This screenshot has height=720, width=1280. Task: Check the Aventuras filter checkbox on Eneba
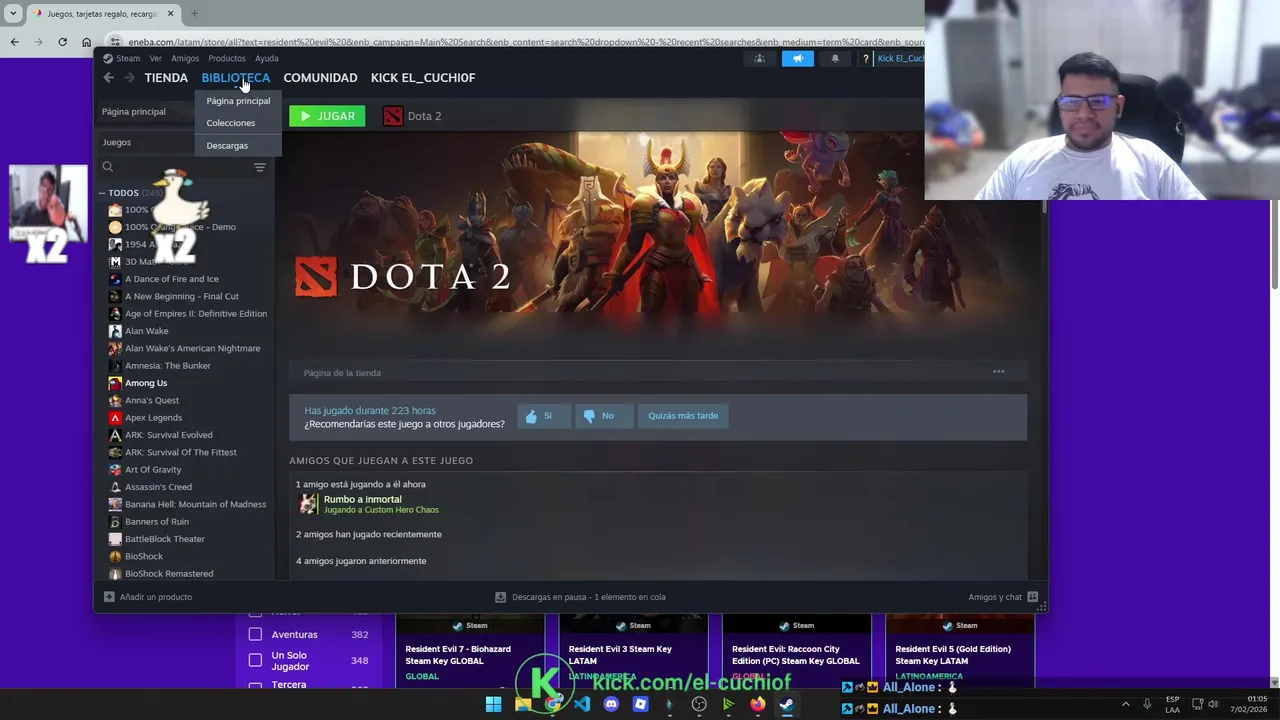[x=255, y=634]
